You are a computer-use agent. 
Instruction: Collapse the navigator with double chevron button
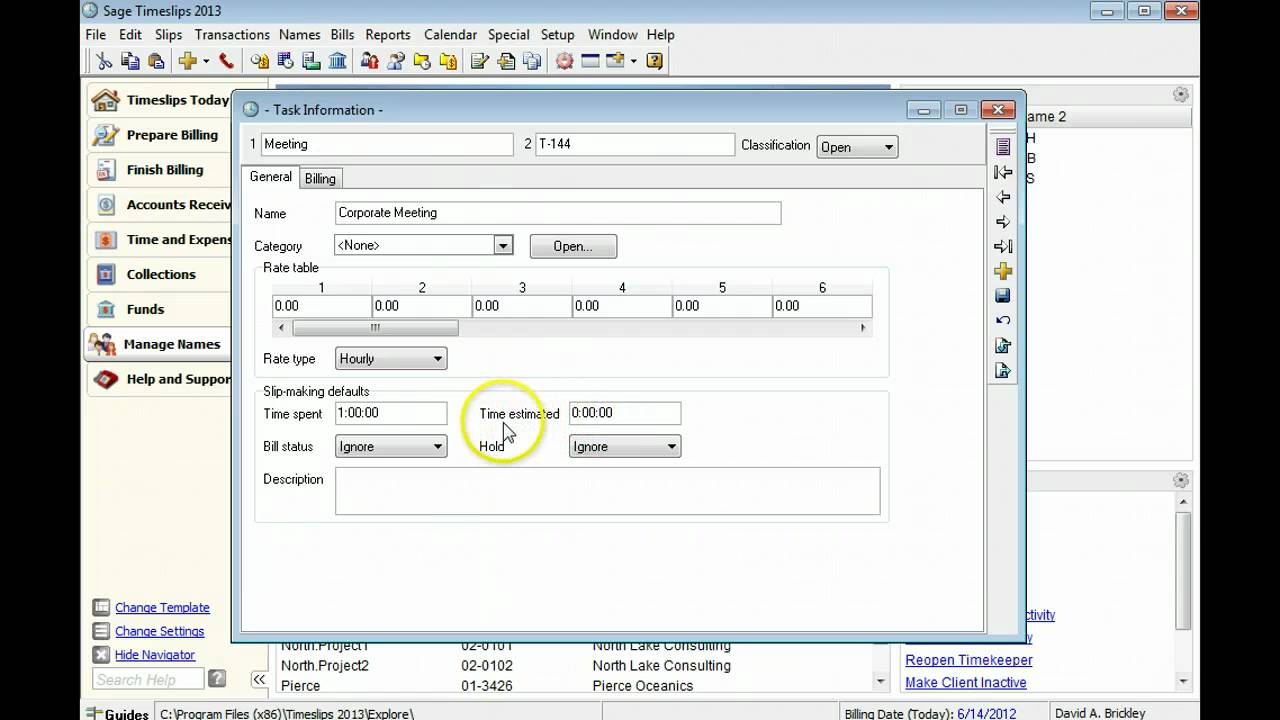[x=259, y=679]
